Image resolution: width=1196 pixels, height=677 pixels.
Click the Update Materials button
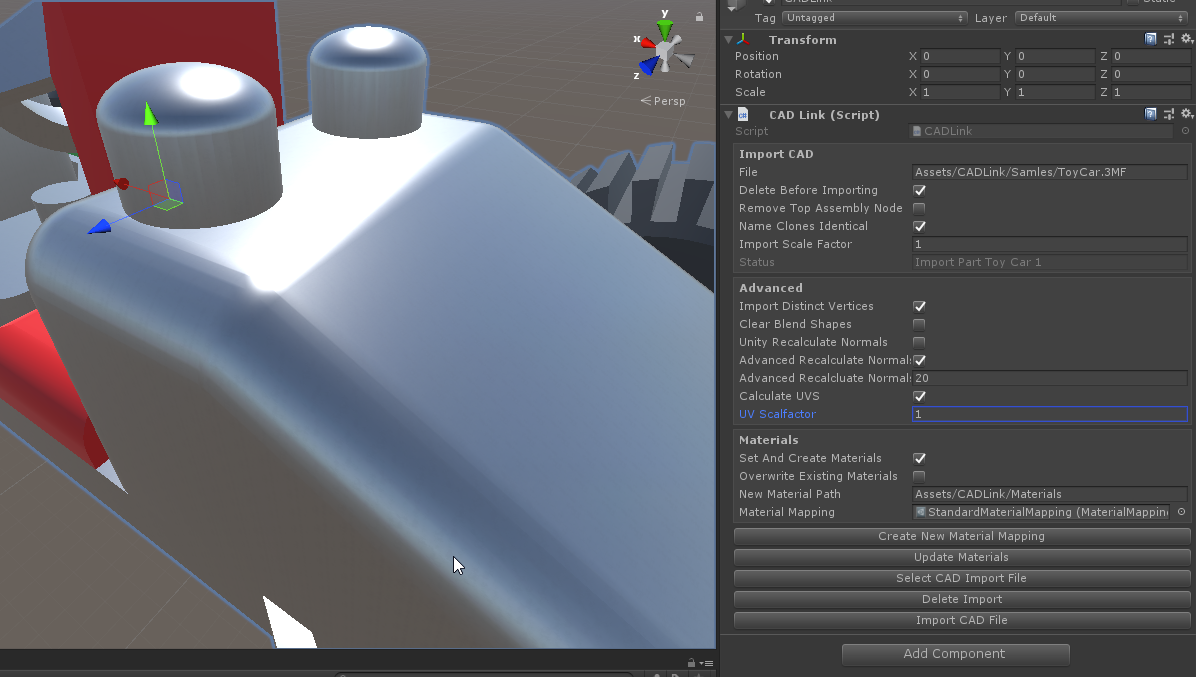click(x=961, y=557)
